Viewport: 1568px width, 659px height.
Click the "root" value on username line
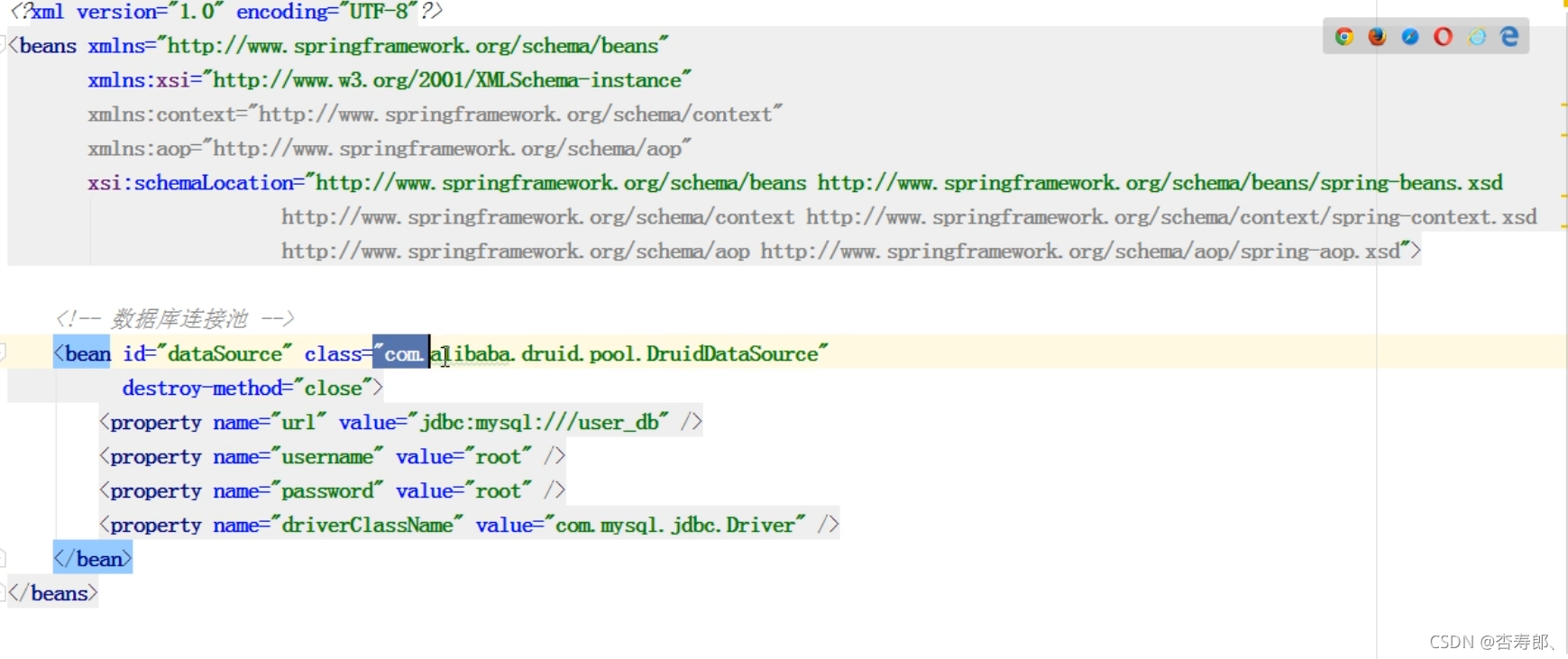pyautogui.click(x=499, y=456)
